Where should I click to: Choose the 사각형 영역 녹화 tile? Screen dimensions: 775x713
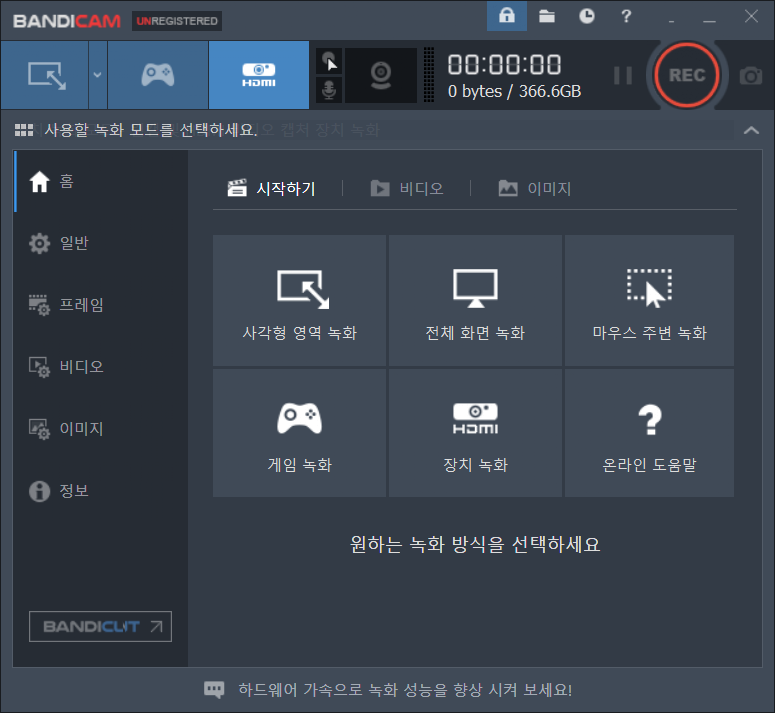(300, 300)
